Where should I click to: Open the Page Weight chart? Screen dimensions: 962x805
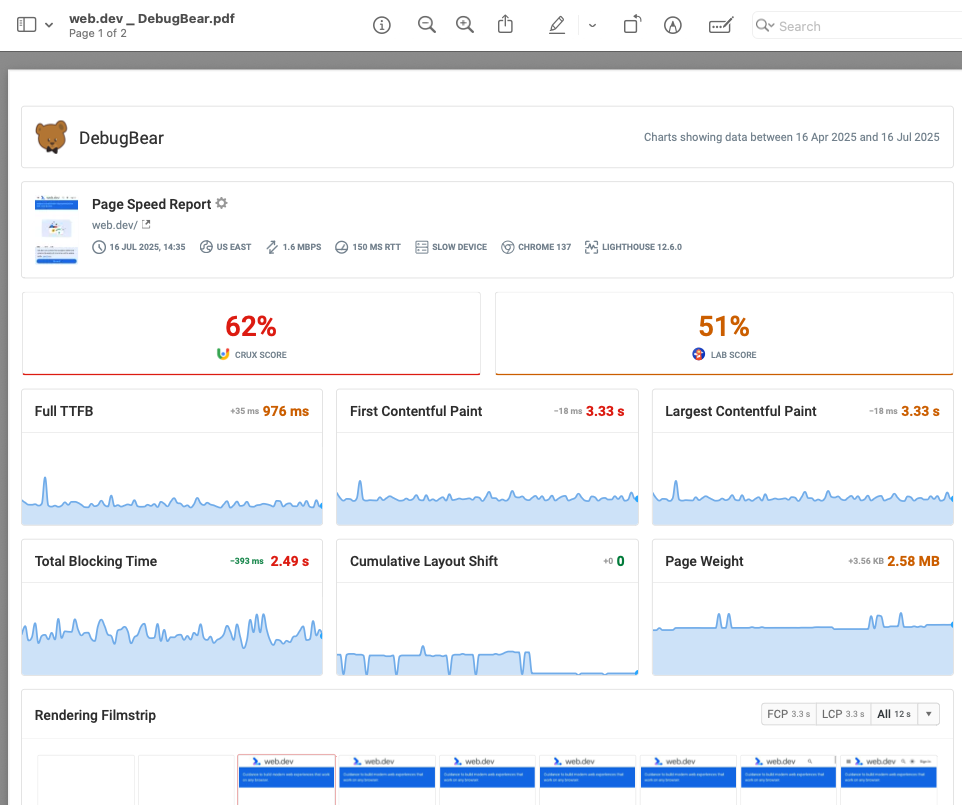coord(802,607)
